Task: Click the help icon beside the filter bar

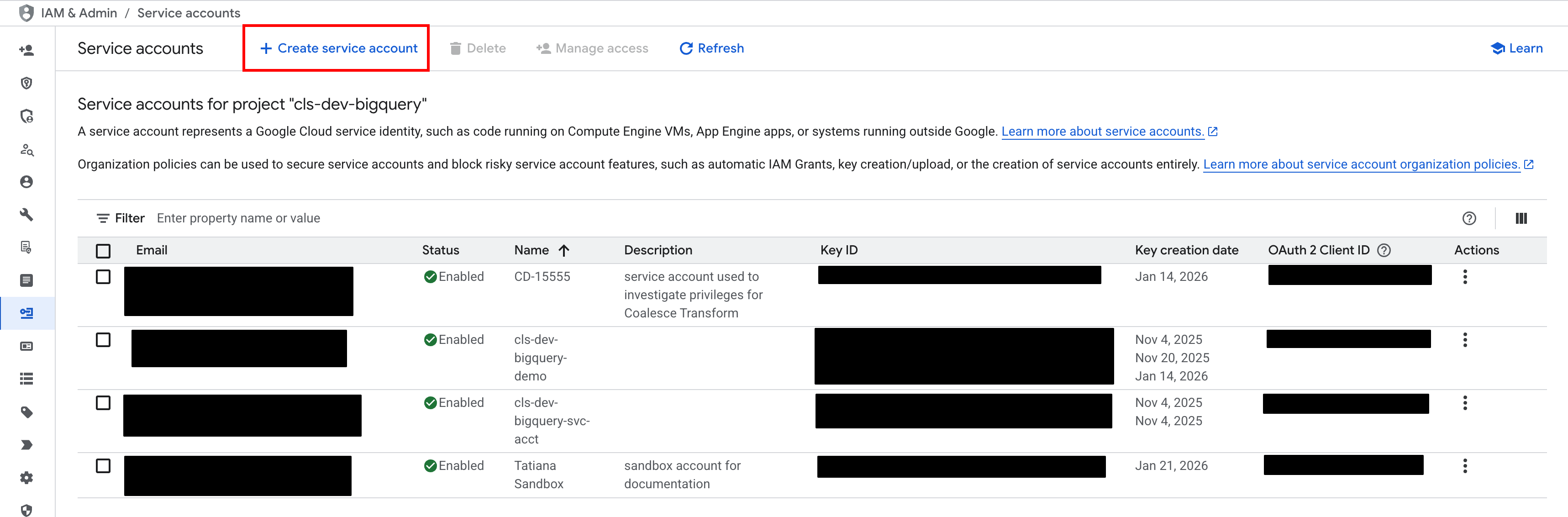Action: coord(1469,218)
